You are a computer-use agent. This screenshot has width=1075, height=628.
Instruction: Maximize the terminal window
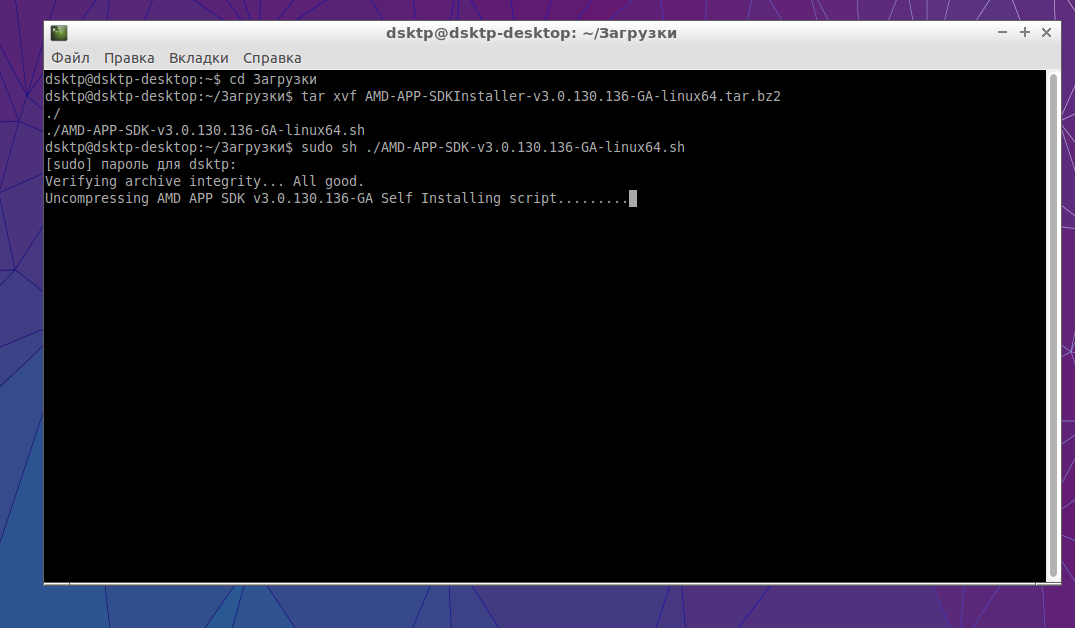click(x=1024, y=32)
